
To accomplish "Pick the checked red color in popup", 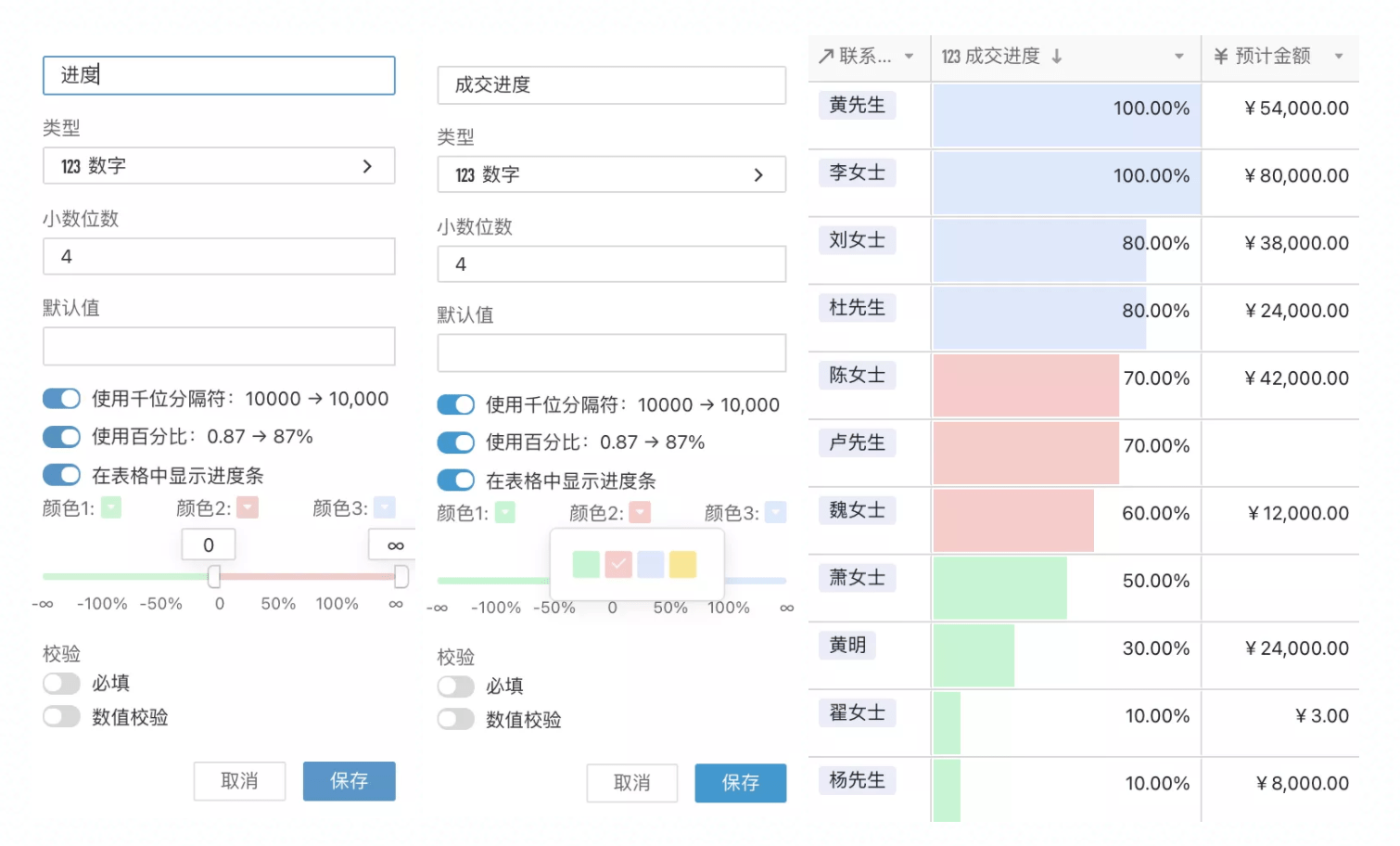I will [x=618, y=564].
